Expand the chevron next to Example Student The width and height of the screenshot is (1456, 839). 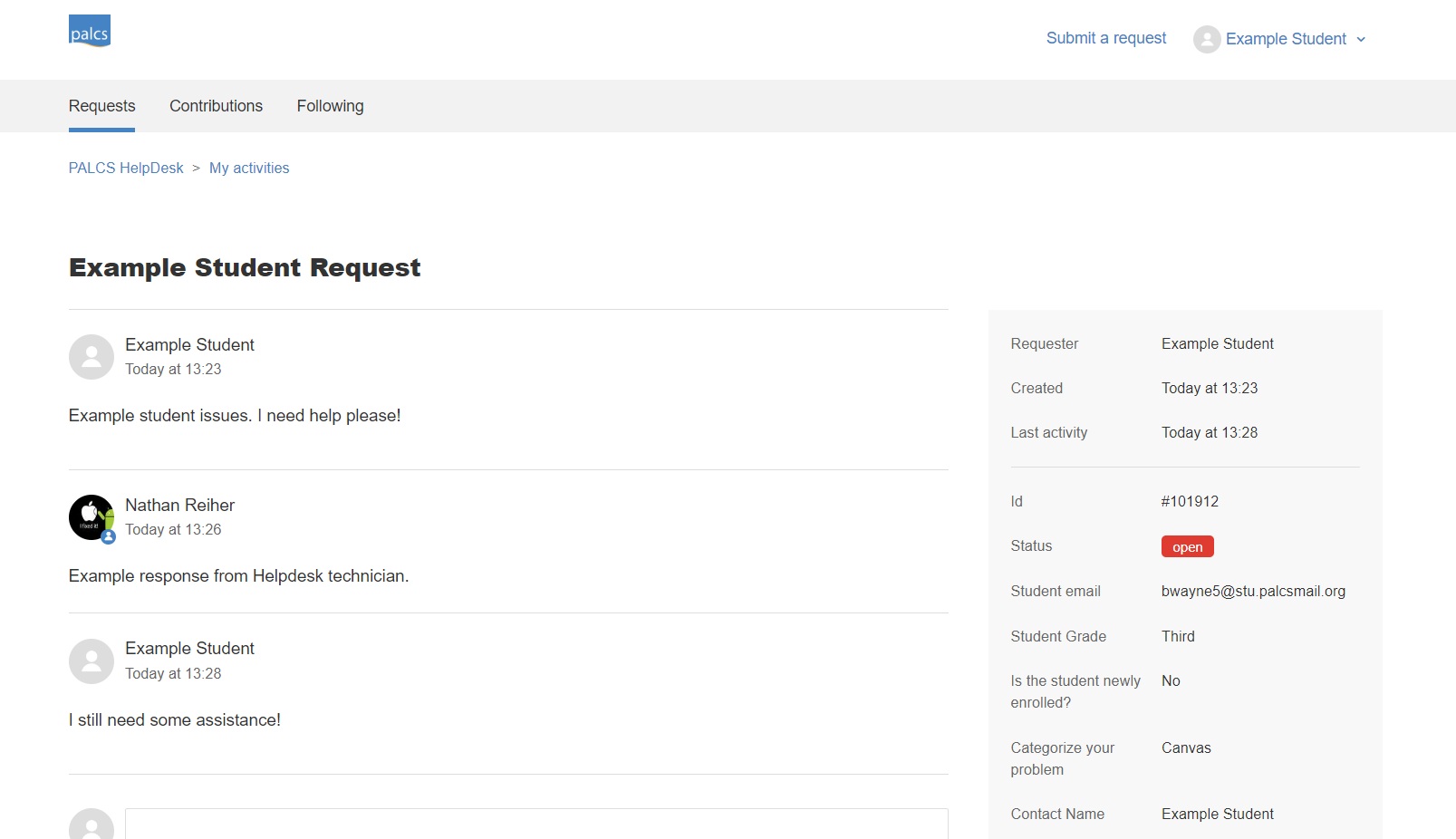(x=1361, y=40)
